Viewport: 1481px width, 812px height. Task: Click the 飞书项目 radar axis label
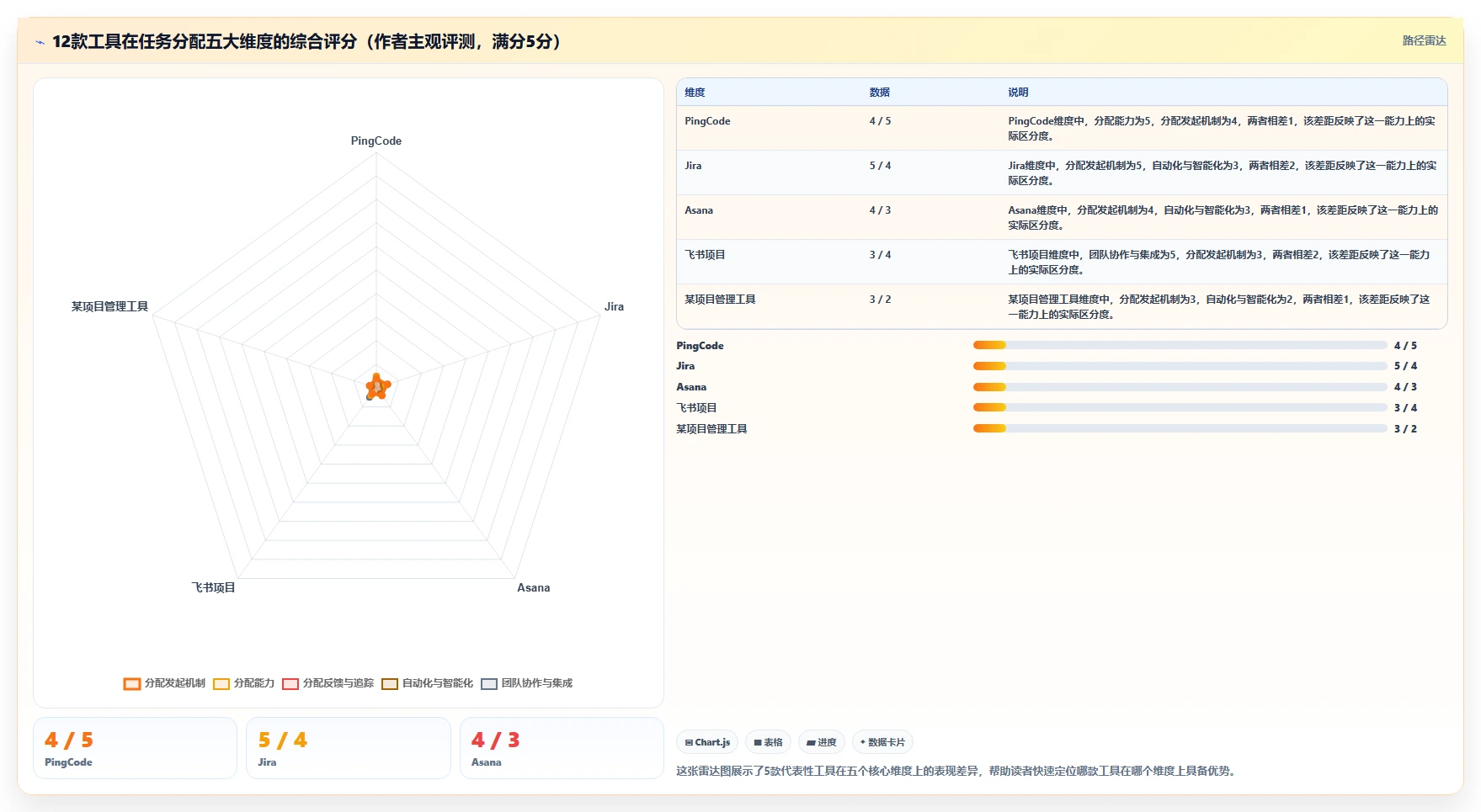(213, 587)
